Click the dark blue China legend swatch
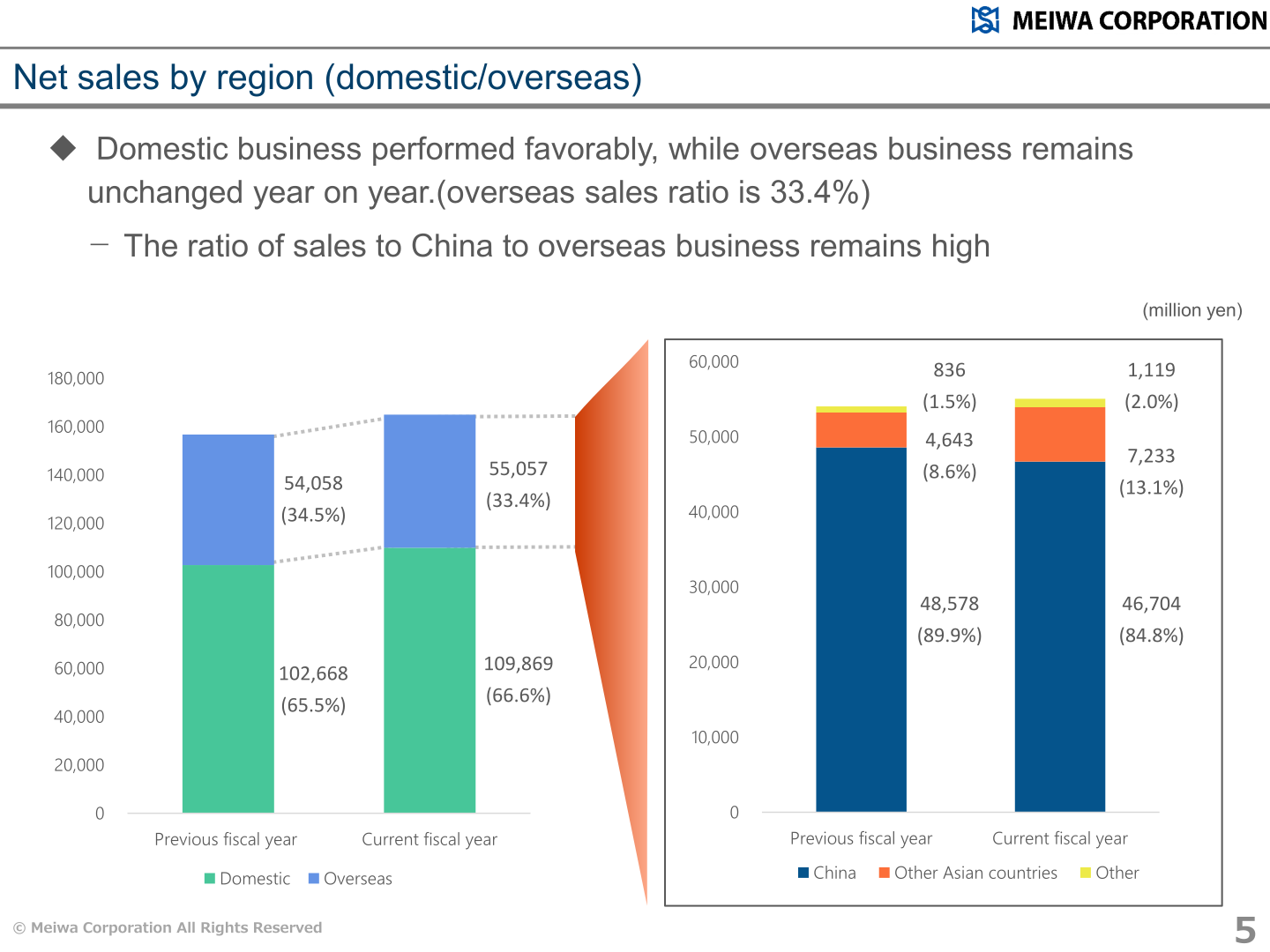This screenshot has width=1270, height=952. click(x=803, y=873)
